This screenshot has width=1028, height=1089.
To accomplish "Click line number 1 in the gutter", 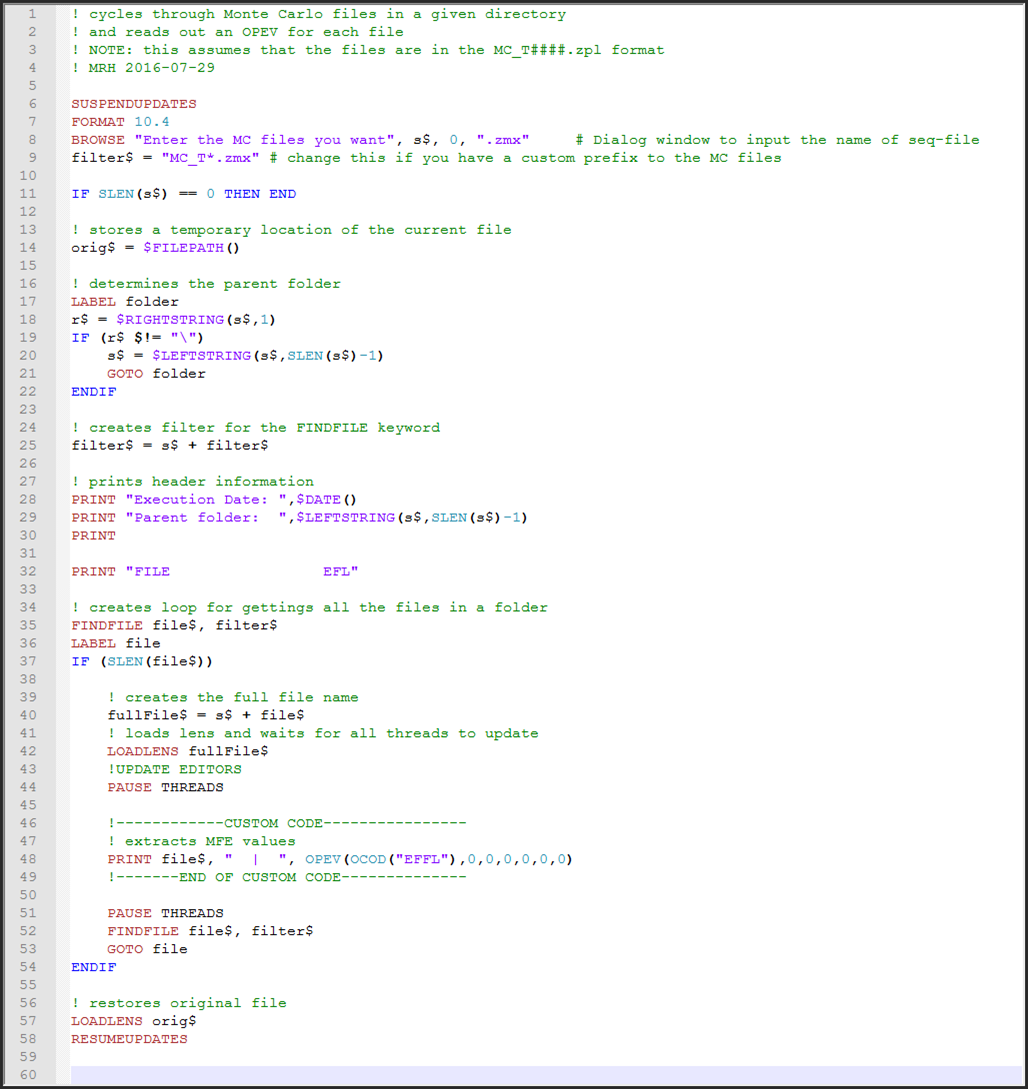I will coord(32,15).
